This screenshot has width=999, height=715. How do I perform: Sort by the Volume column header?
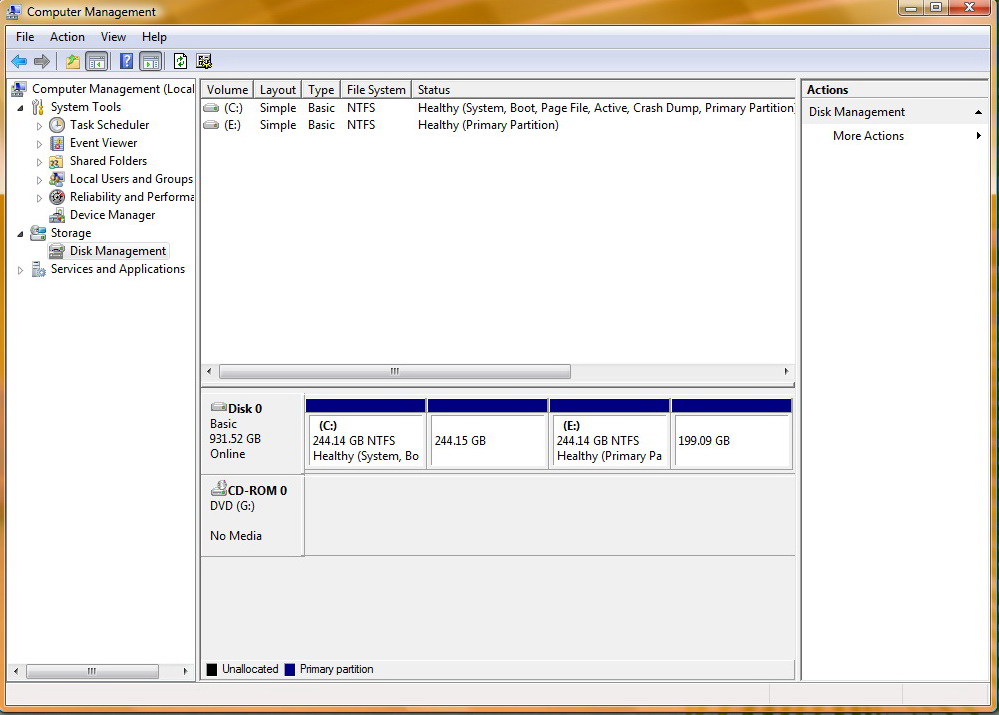(227, 90)
